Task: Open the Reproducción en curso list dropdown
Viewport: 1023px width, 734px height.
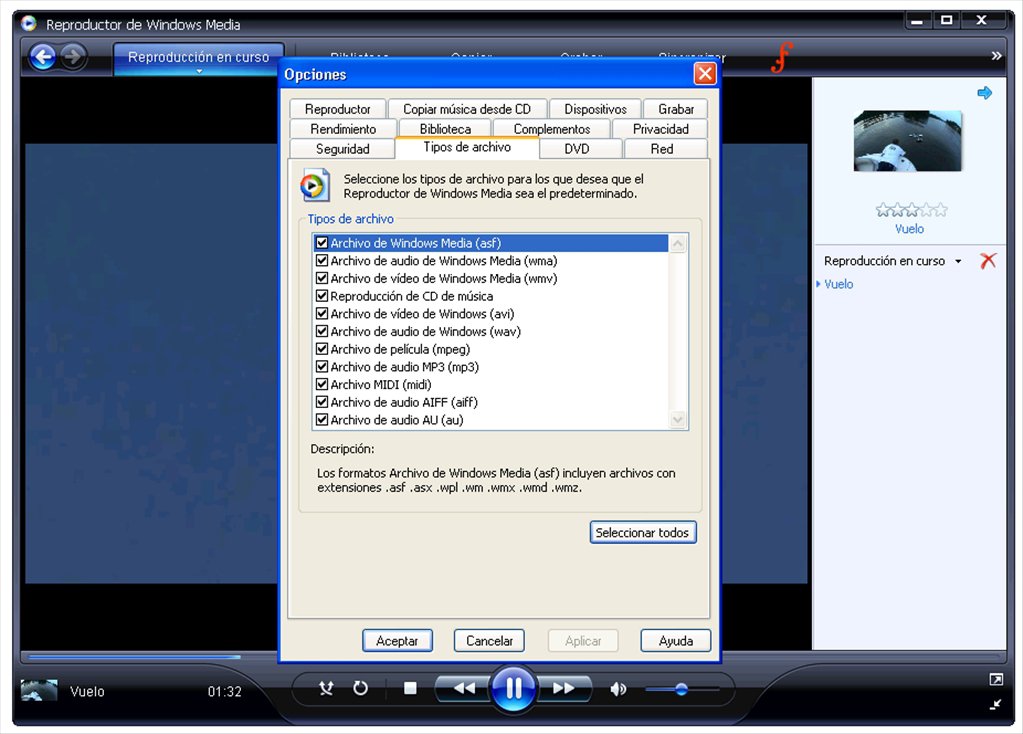Action: click(958, 261)
